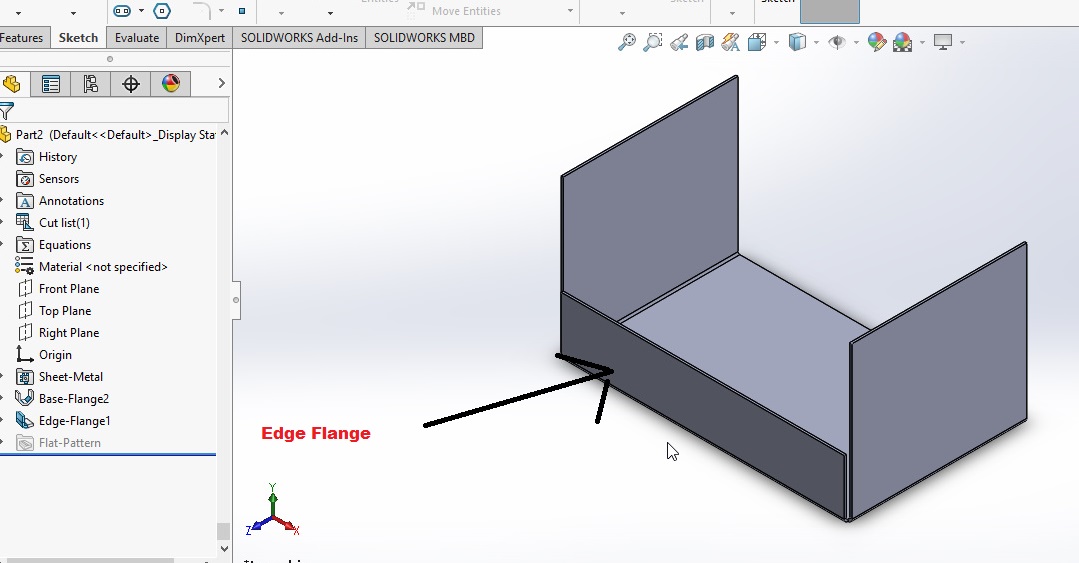Click the Base-Flange2 feature icon
The width and height of the screenshot is (1079, 563).
click(x=25, y=399)
